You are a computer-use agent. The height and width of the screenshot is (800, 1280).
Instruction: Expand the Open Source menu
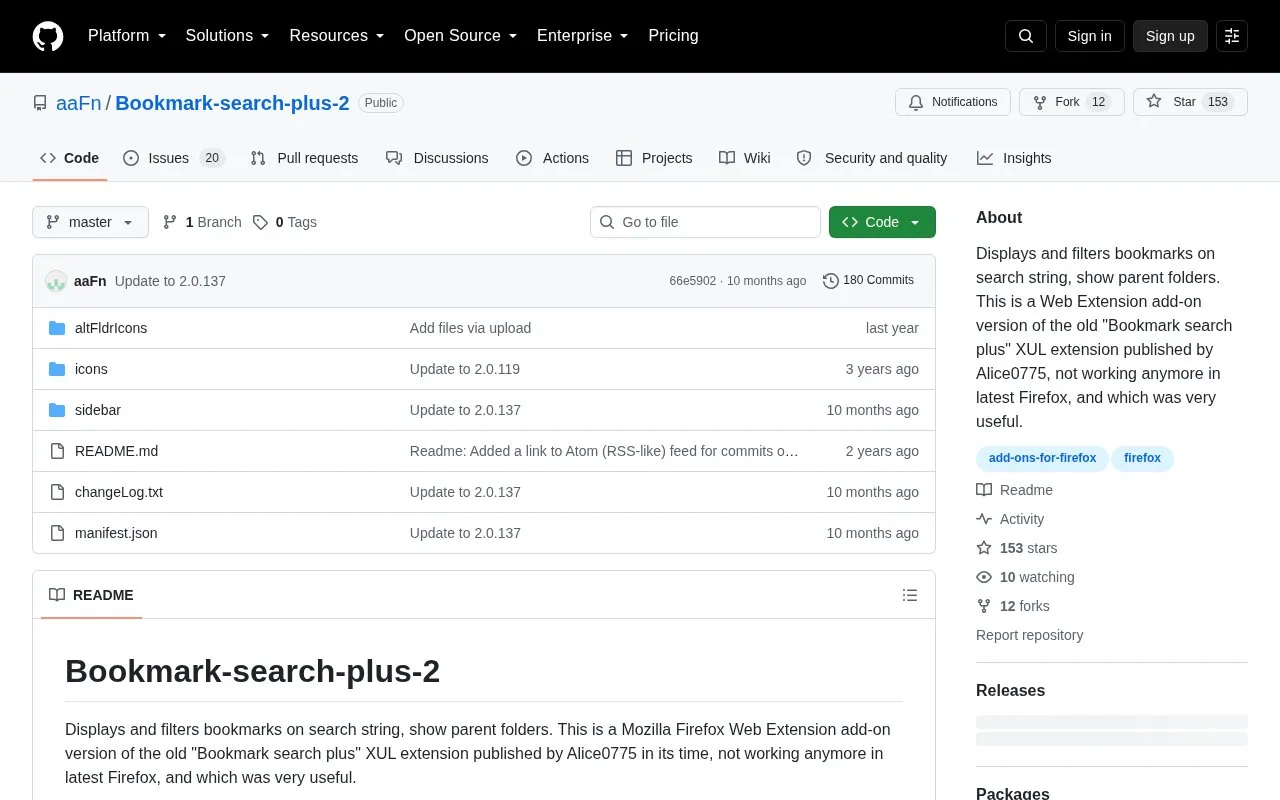[461, 36]
